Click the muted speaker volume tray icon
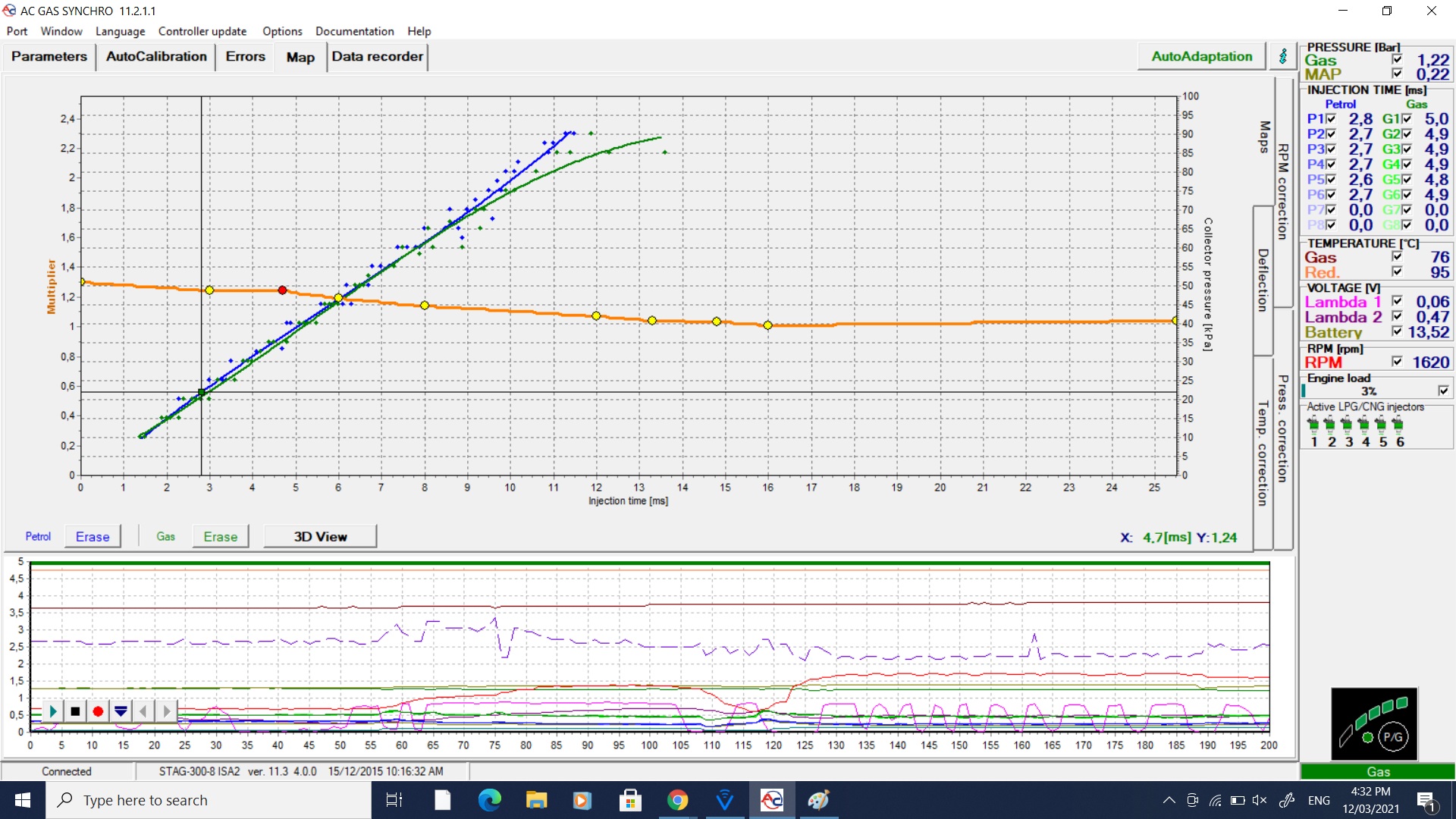Image resolution: width=1456 pixels, height=819 pixels. click(x=1260, y=800)
